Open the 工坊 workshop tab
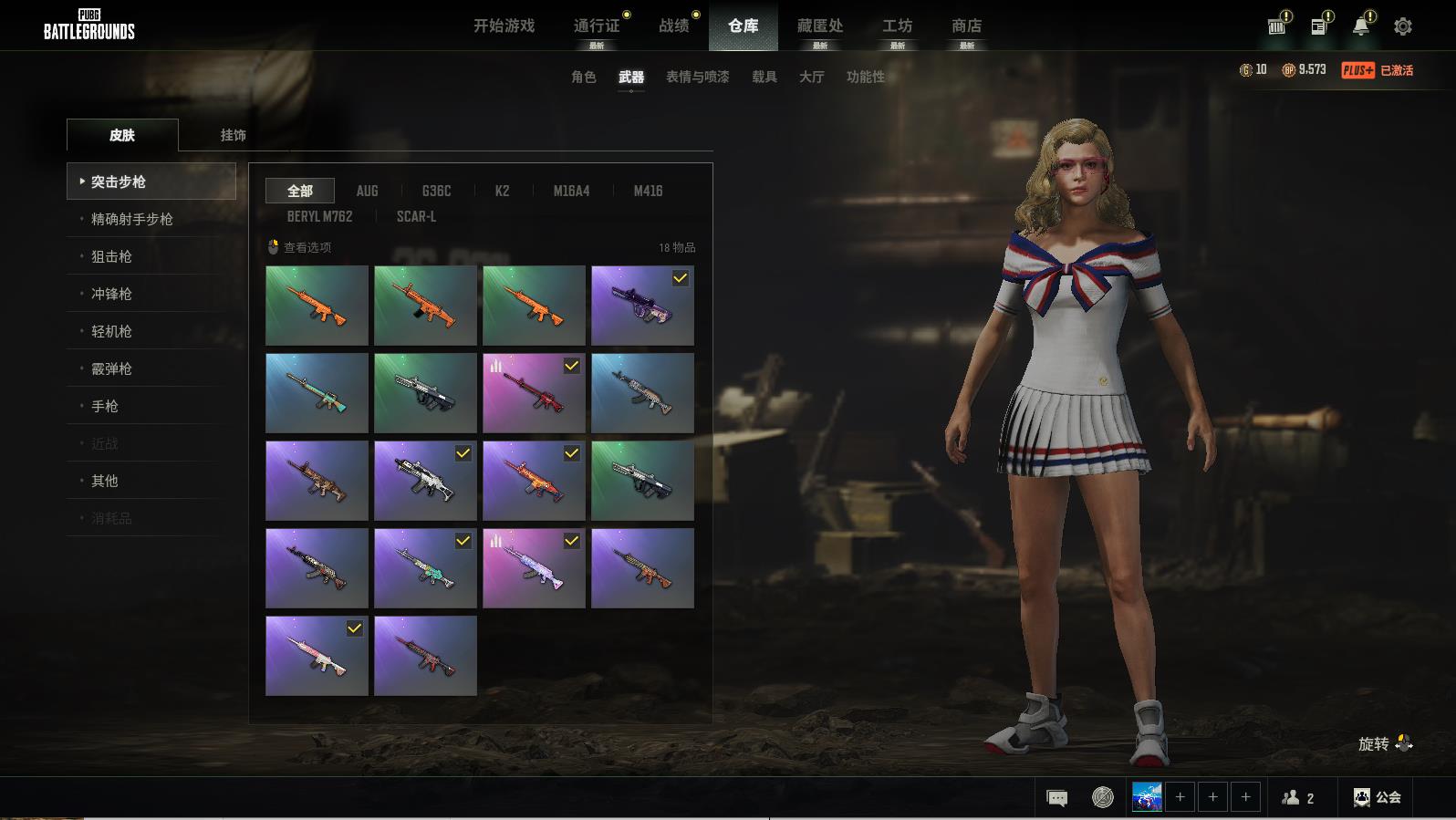Screen dimensions: 1456x820 point(898,26)
